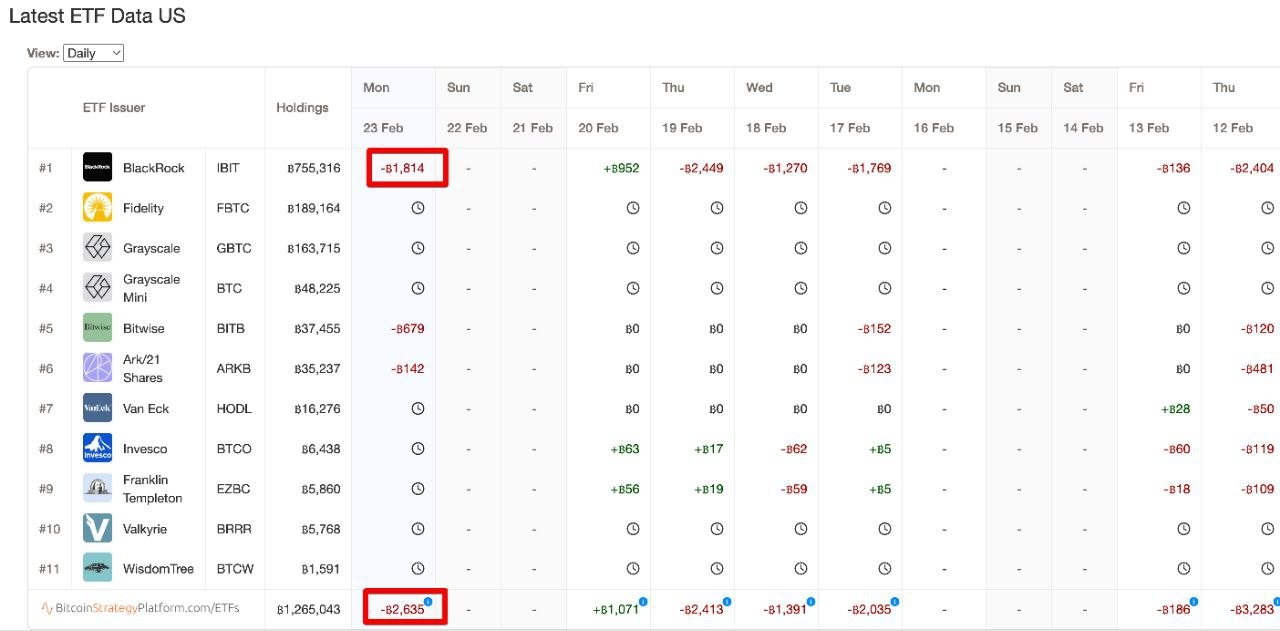Click the BlackRock holdings value 755,316
Screen dimensions: 1280x631
[x=314, y=168]
